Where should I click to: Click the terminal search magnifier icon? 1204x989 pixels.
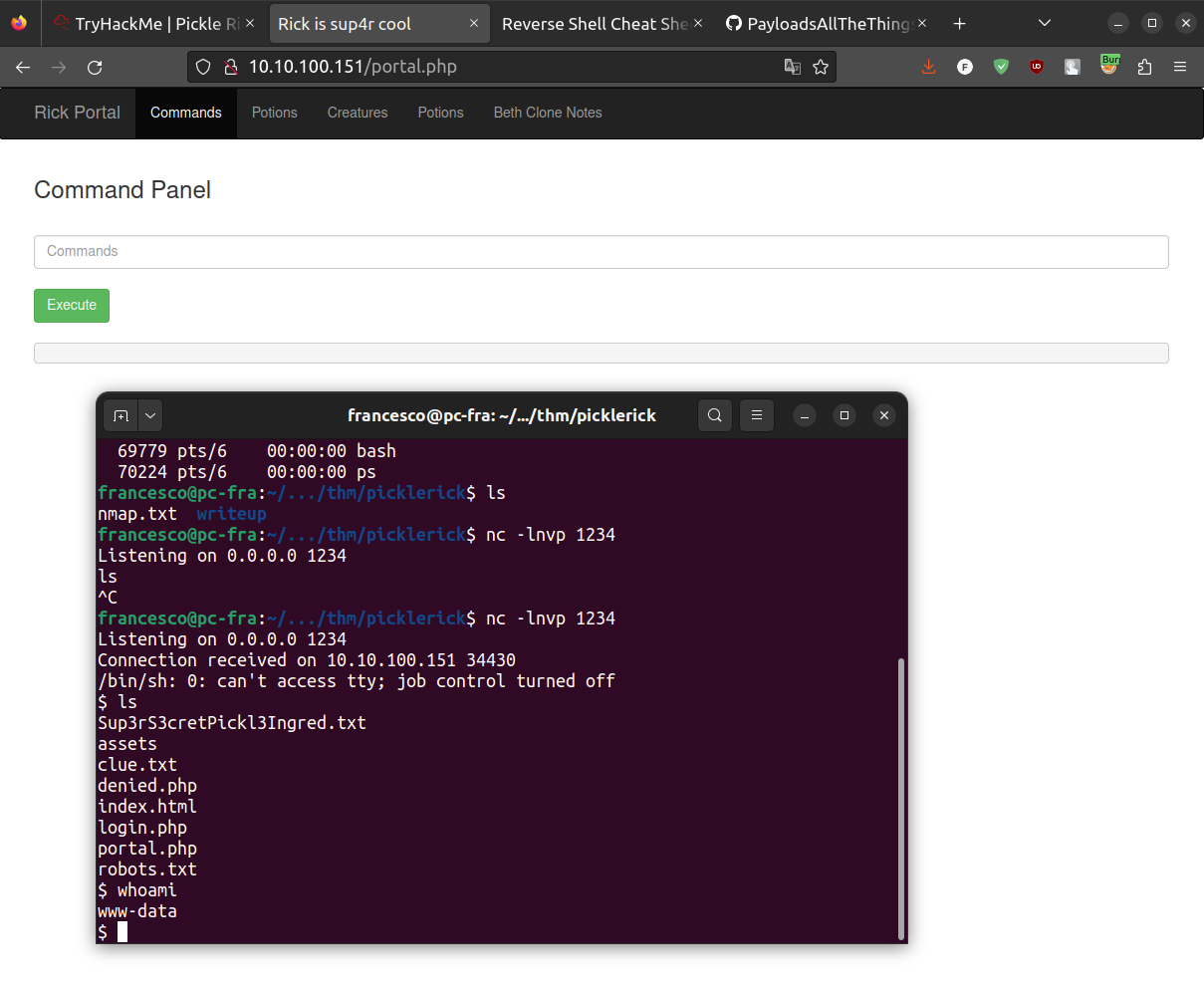(x=715, y=415)
